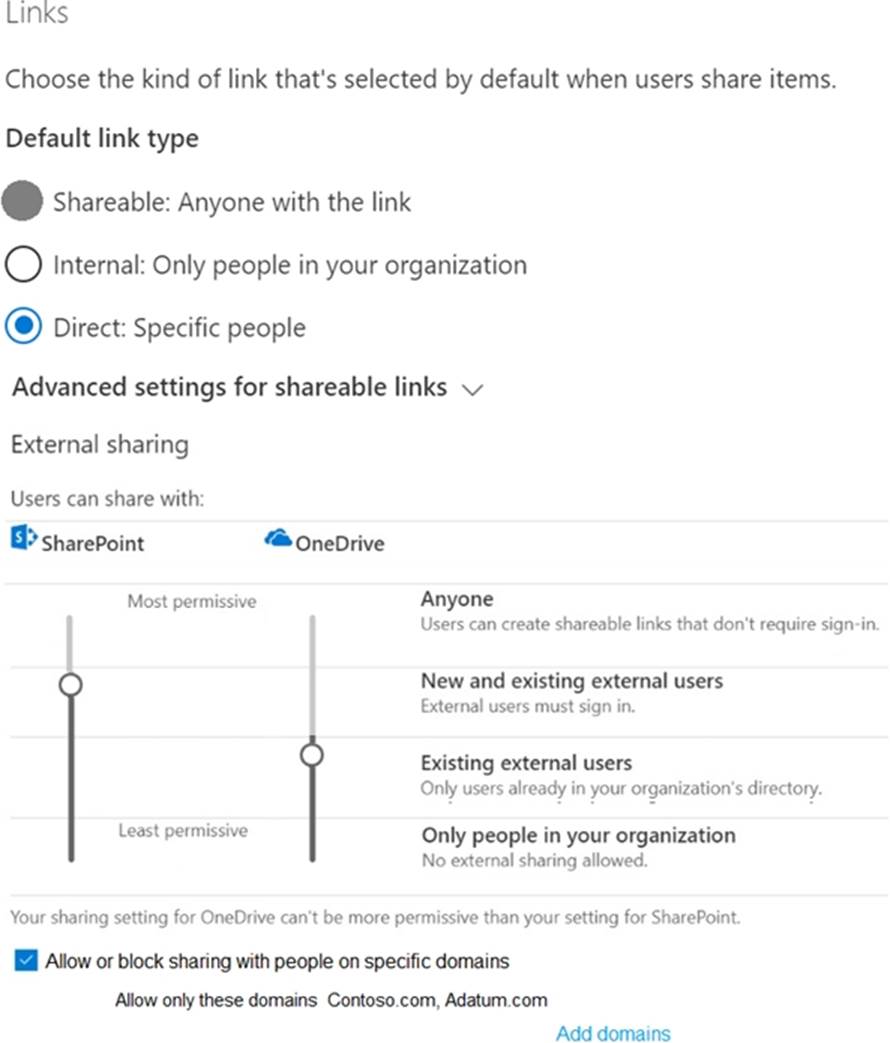Select Internal: Only people in your organization
The image size is (890, 1043).
click(24, 265)
